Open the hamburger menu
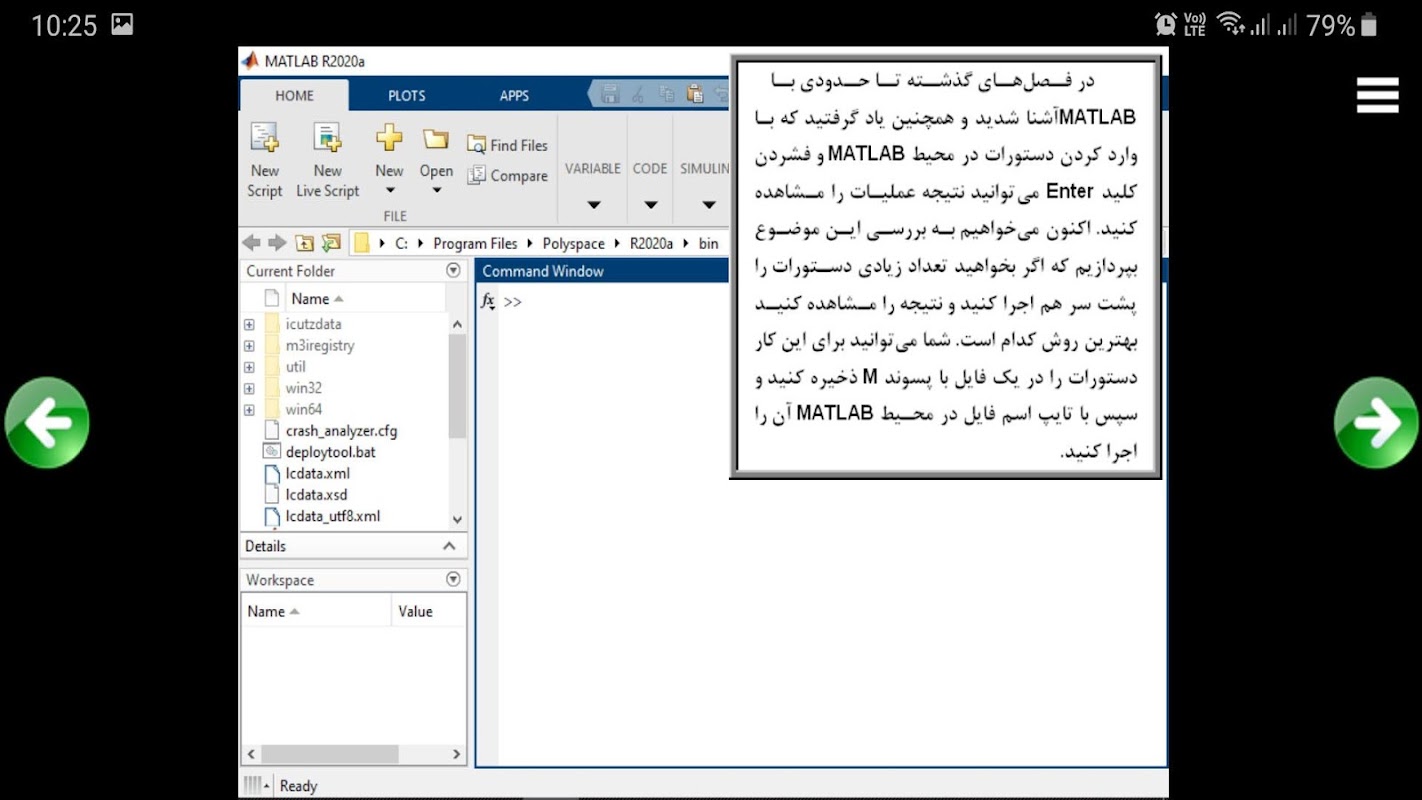The image size is (1422, 800). [1377, 95]
